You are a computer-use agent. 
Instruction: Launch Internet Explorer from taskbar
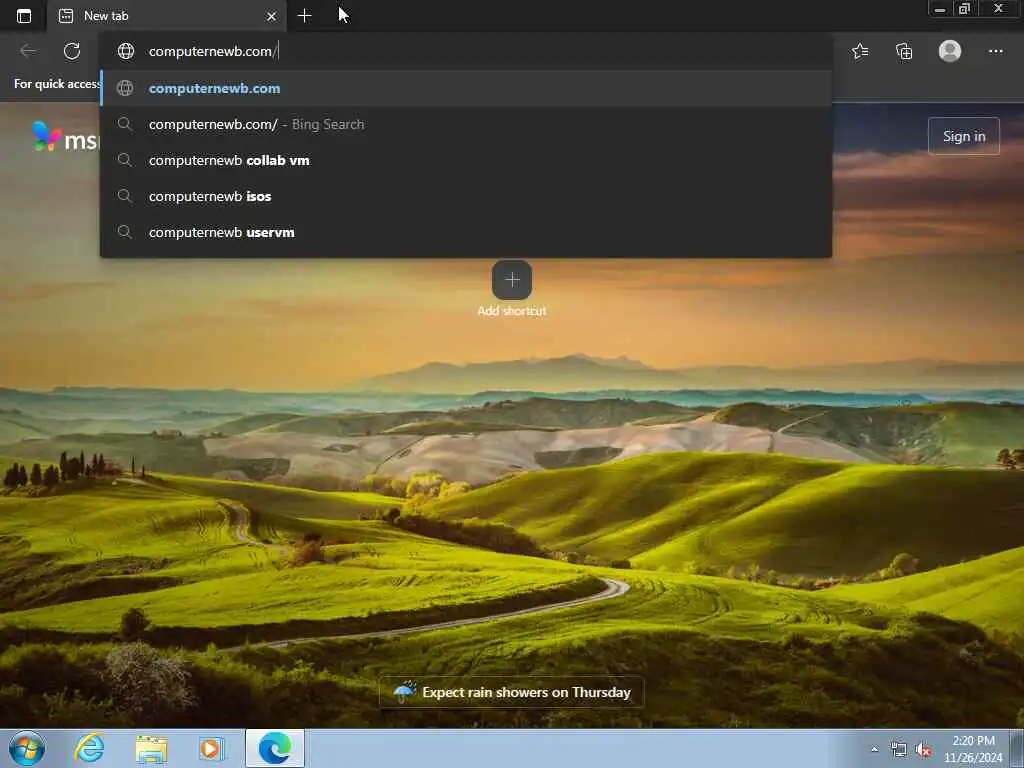tap(89, 748)
